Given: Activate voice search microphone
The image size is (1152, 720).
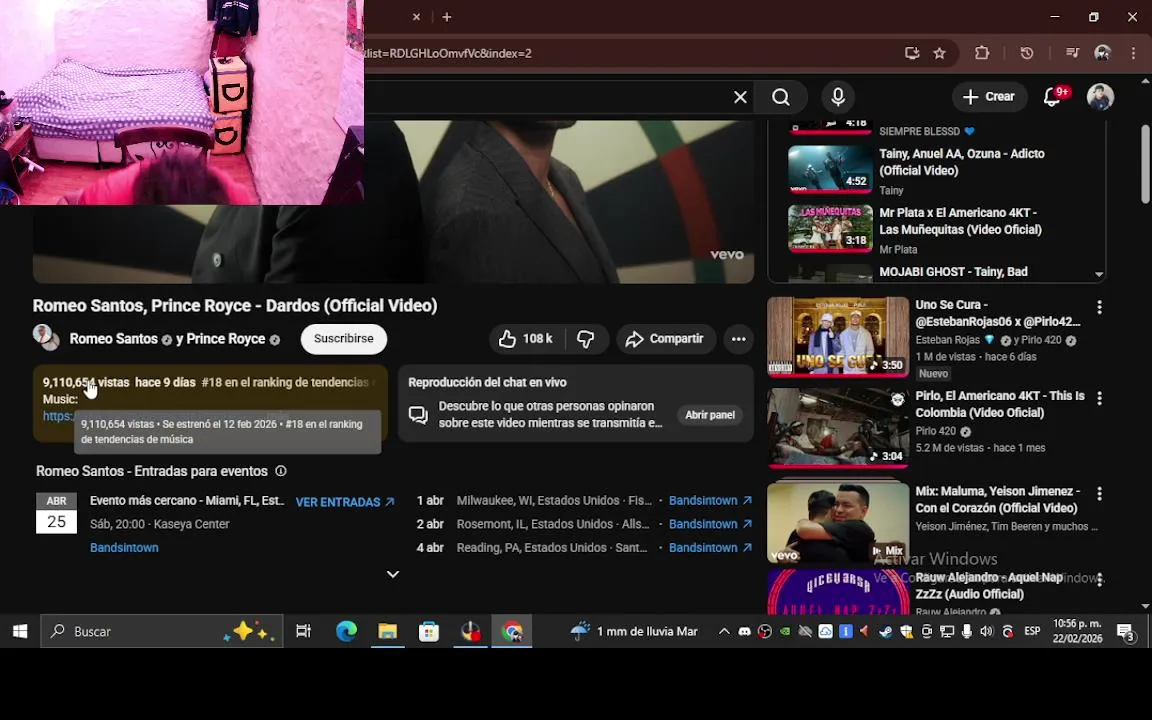Looking at the screenshot, I should click(x=838, y=97).
